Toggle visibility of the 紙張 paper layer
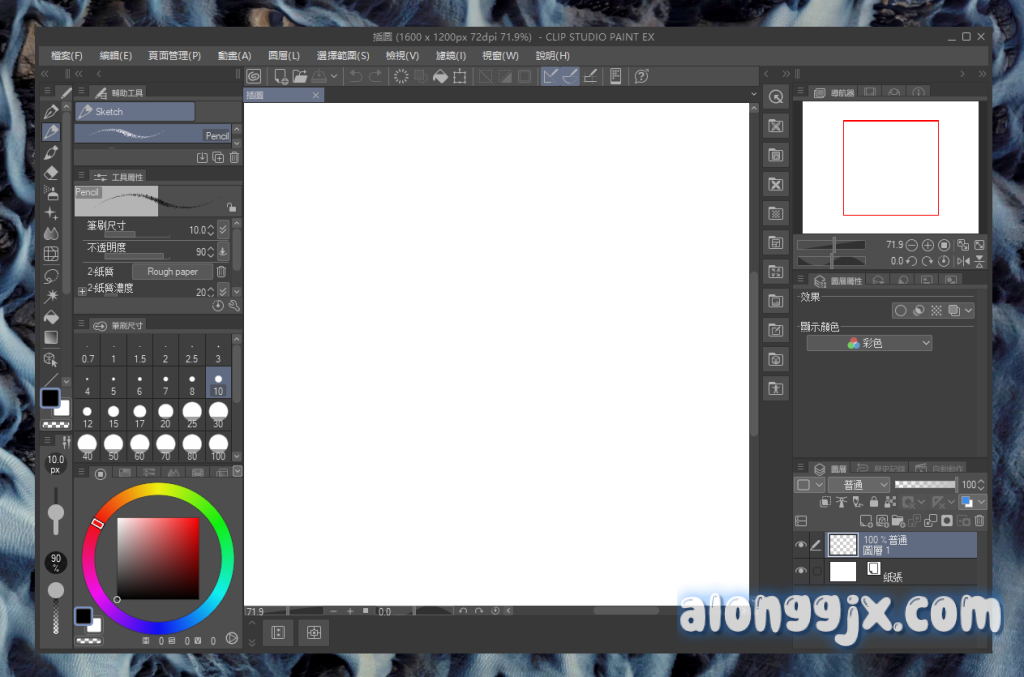The image size is (1024, 677). click(x=801, y=571)
